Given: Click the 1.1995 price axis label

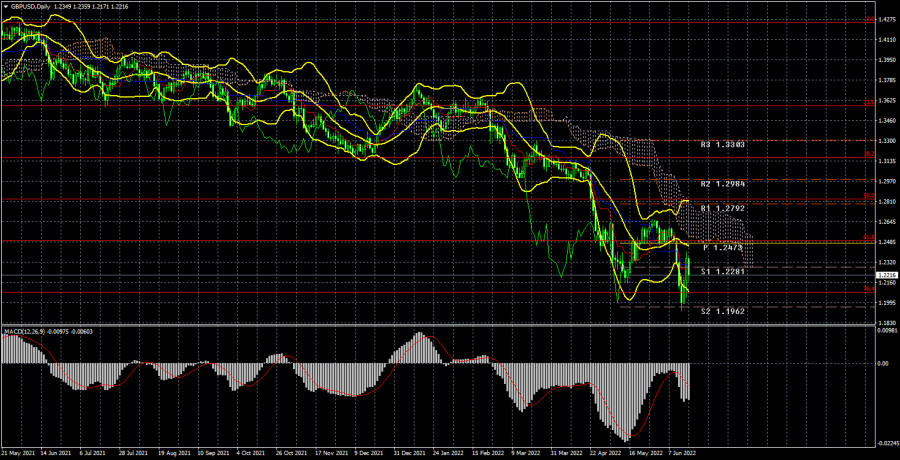Looking at the screenshot, I should 887,303.
